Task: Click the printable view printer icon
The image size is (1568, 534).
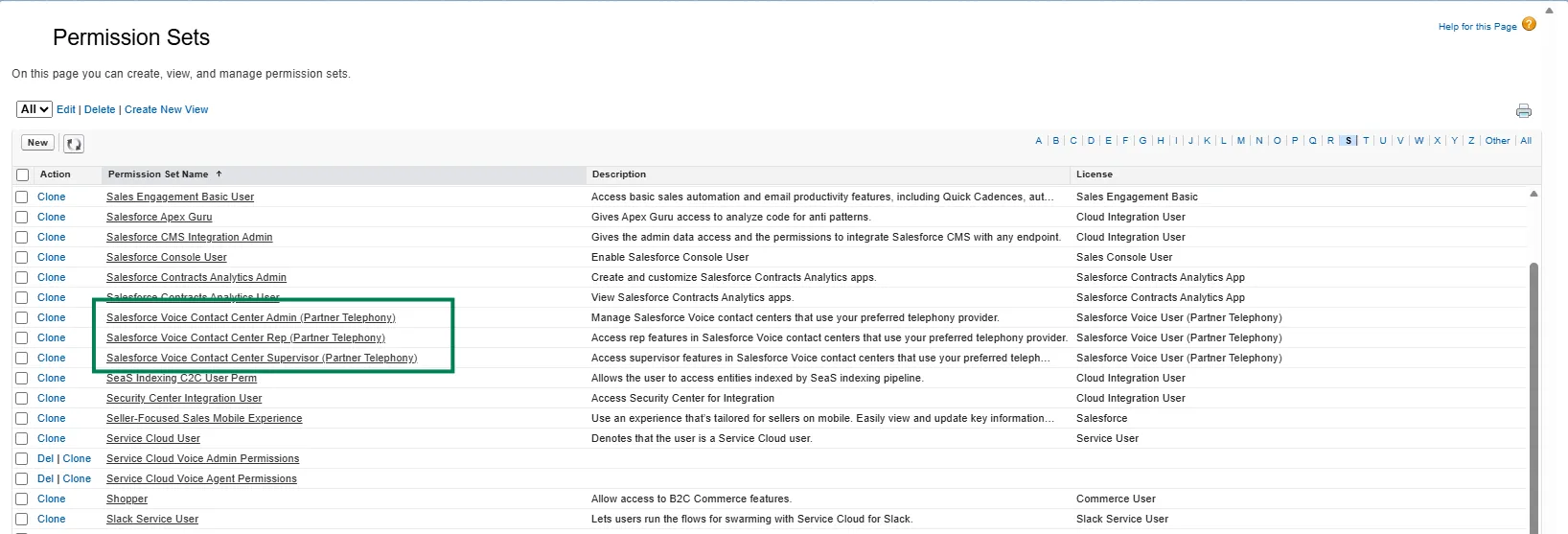Action: (1524, 111)
